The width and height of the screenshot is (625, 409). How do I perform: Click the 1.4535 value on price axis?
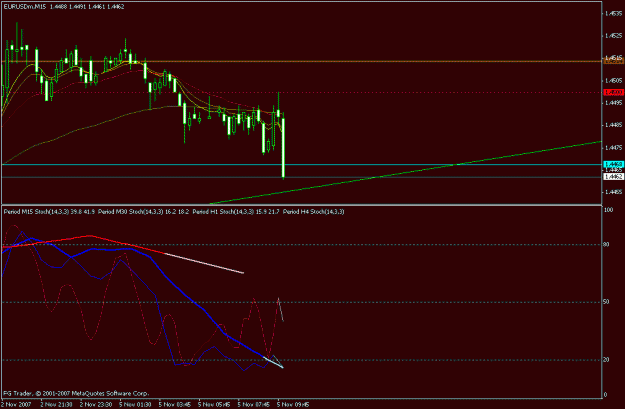pyautogui.click(x=613, y=14)
